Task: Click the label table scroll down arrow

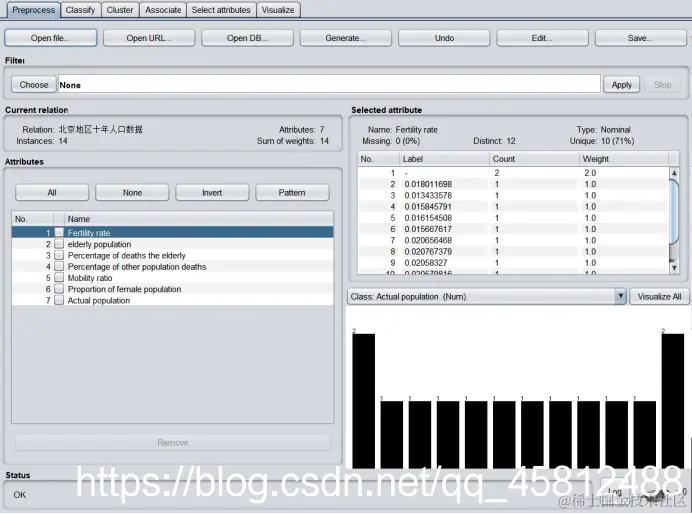Action: [x=674, y=267]
